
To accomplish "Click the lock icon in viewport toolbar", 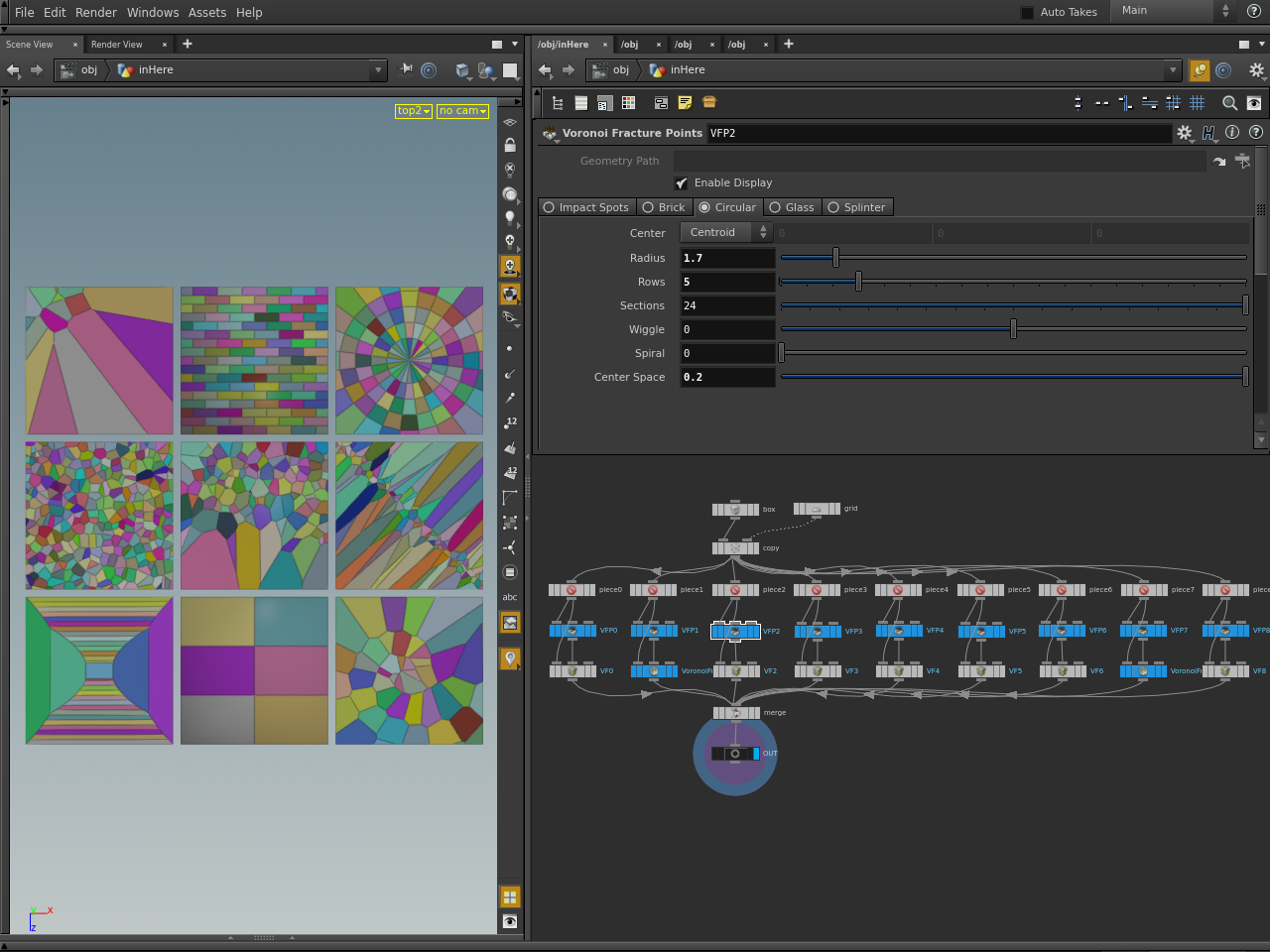I will 510,145.
